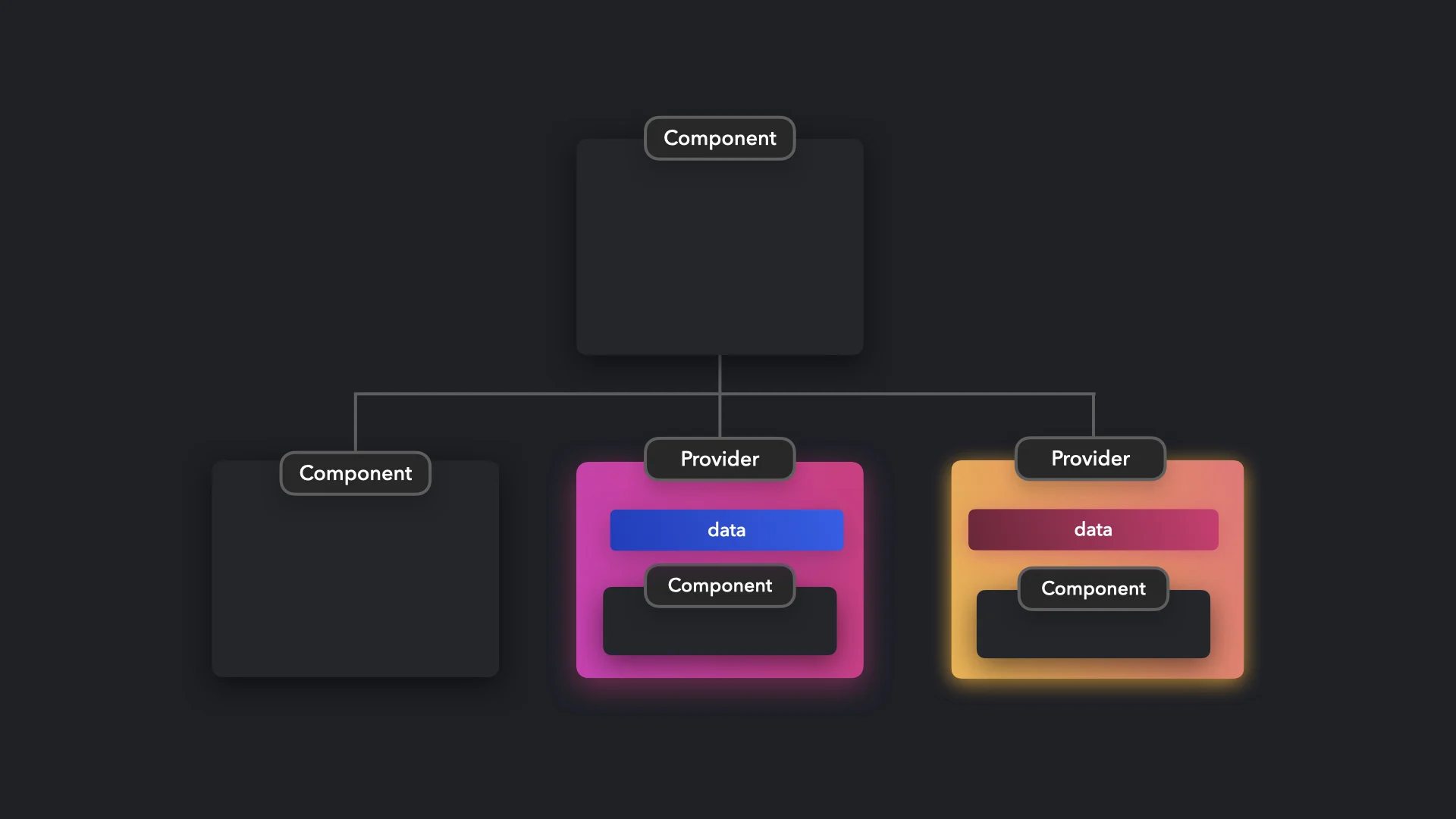Click the top Component's large dark content box
This screenshot has width=1456, height=819.
[x=720, y=250]
